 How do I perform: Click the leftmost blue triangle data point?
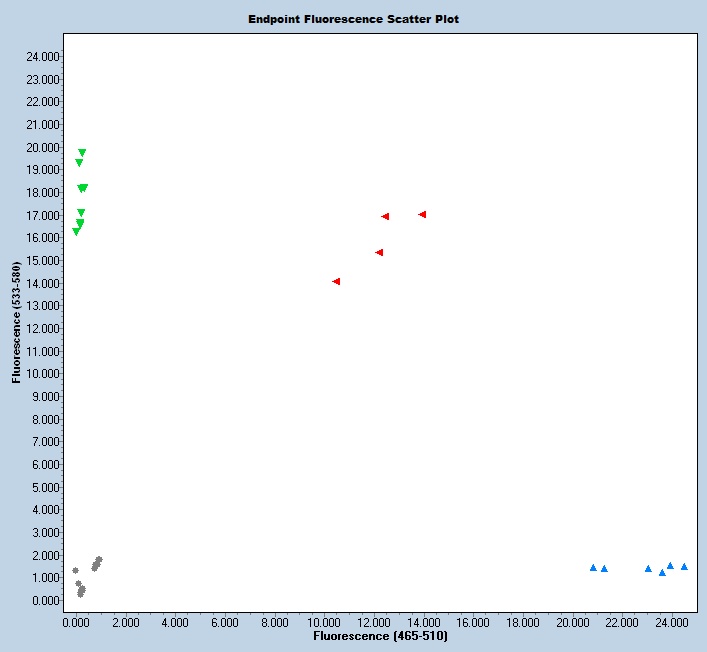pos(593,567)
